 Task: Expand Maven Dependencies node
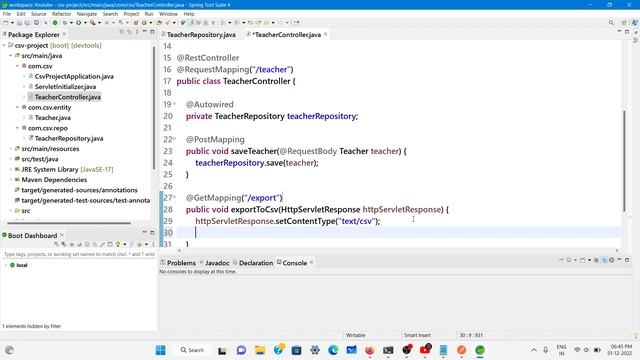pos(11,180)
